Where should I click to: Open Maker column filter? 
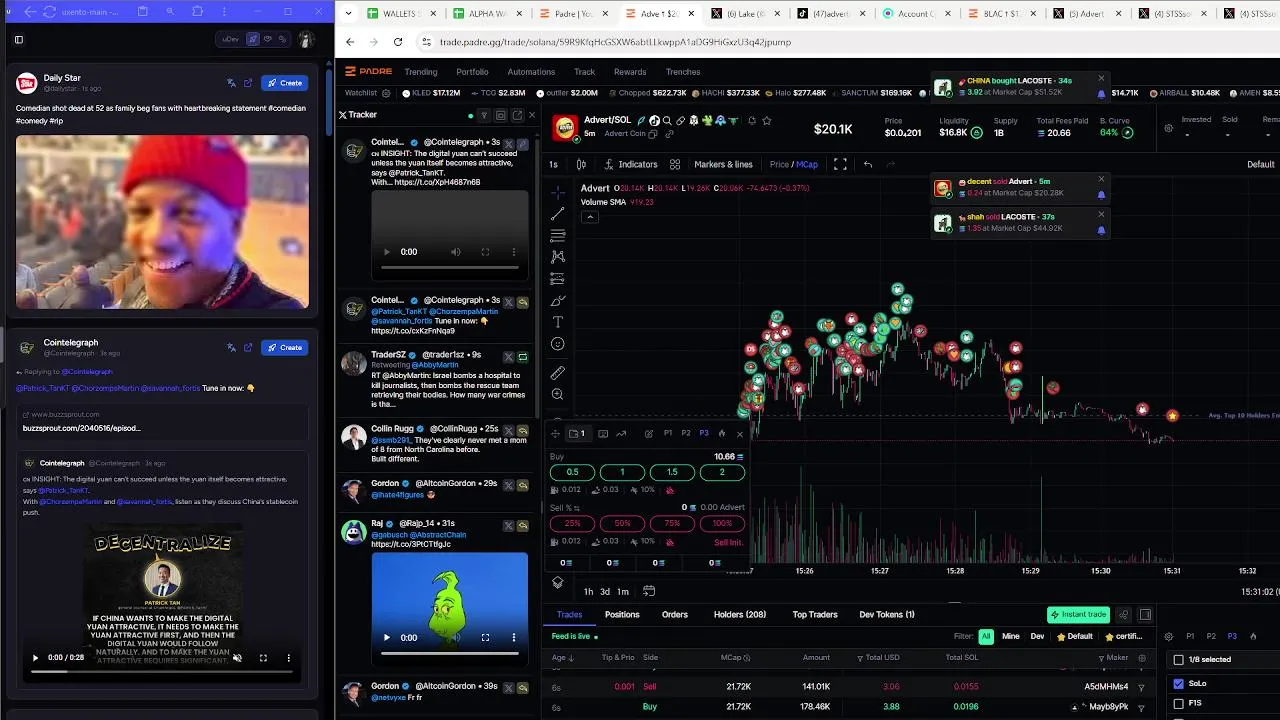(x=1102, y=658)
